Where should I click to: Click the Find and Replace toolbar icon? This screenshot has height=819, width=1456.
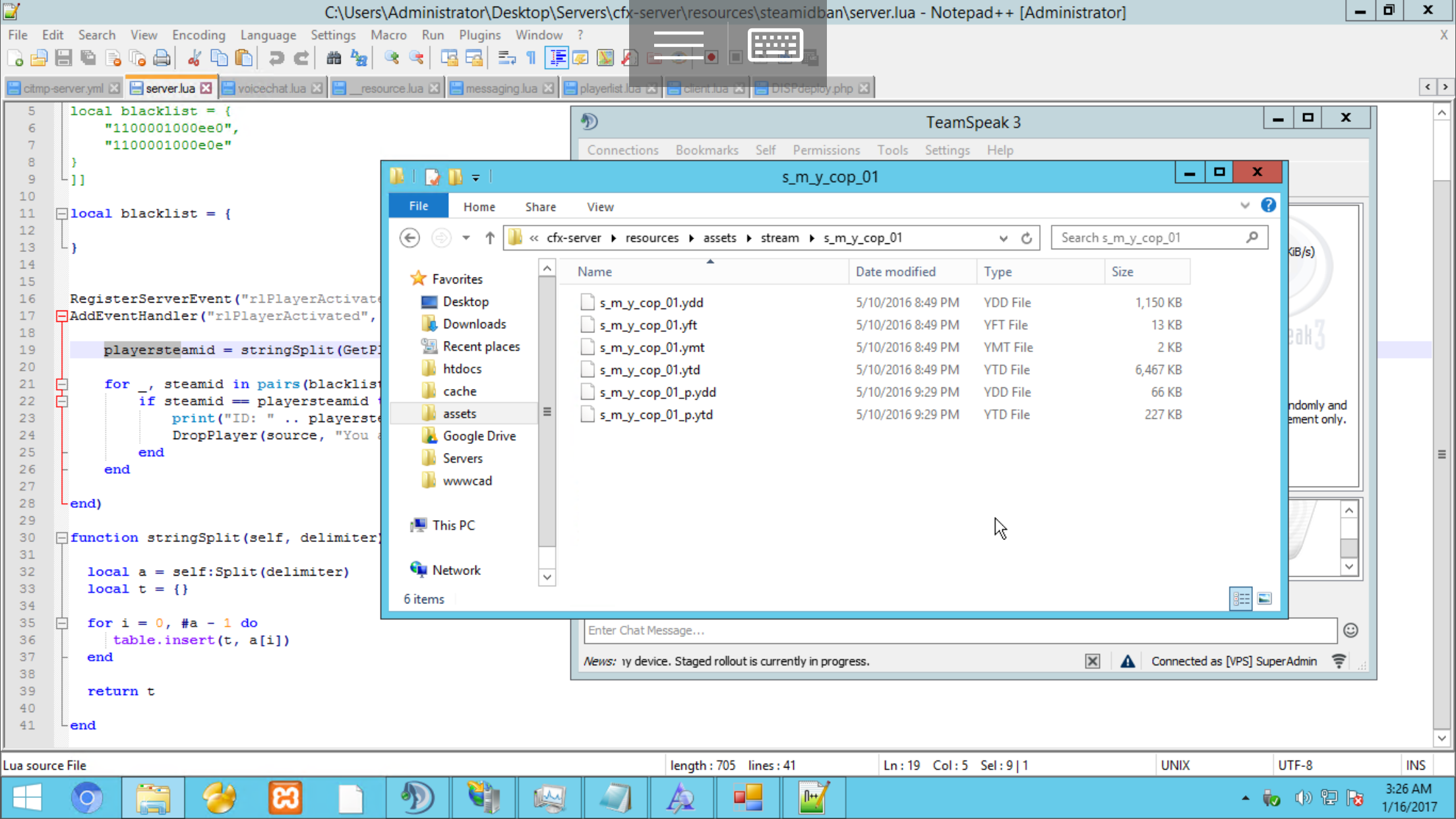[x=359, y=58]
